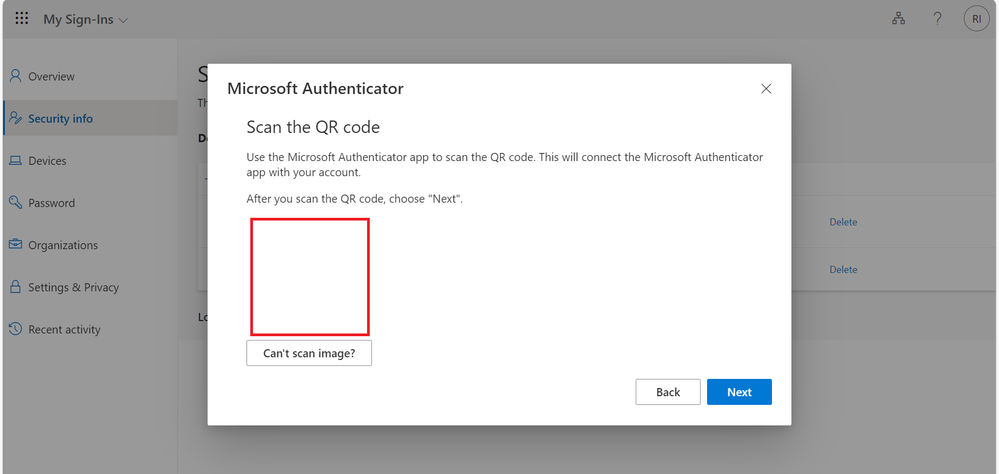
Task: Close the Microsoft Authenticator dialog
Action: click(x=766, y=88)
